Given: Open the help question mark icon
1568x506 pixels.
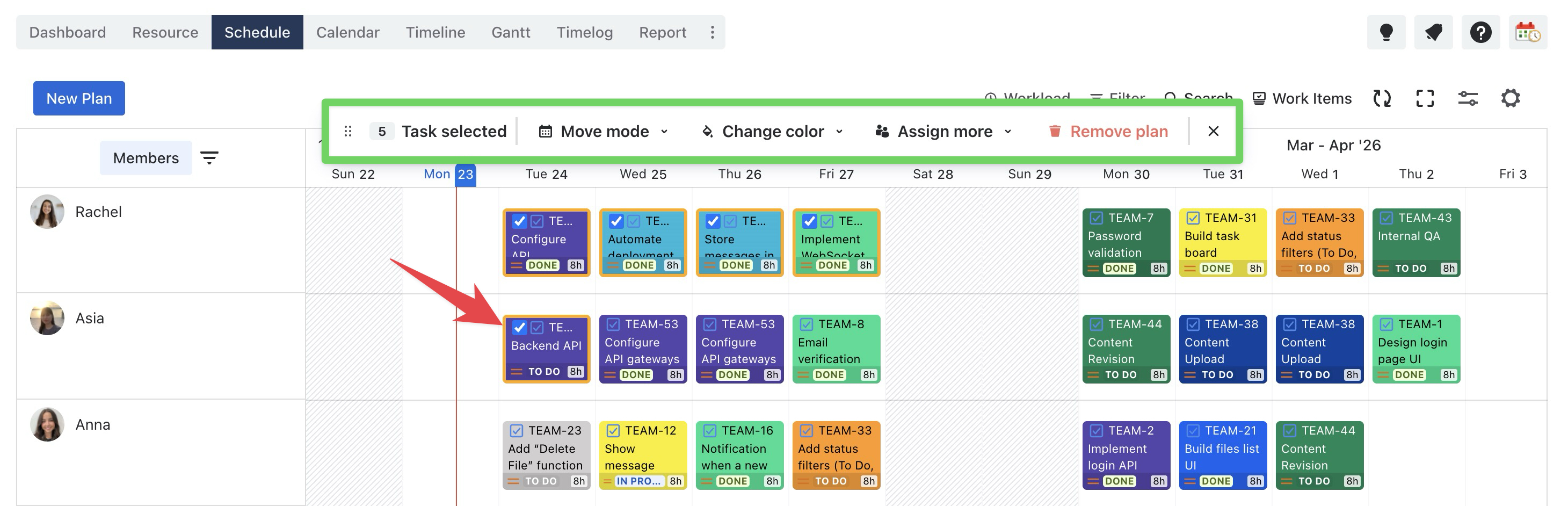Looking at the screenshot, I should 1480,32.
